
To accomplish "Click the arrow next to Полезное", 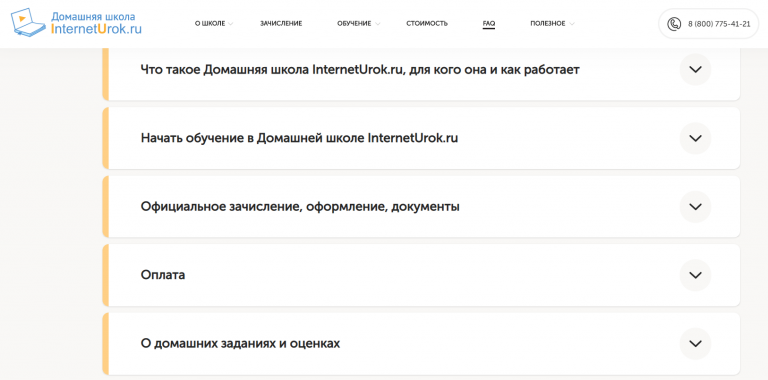I will click(572, 24).
